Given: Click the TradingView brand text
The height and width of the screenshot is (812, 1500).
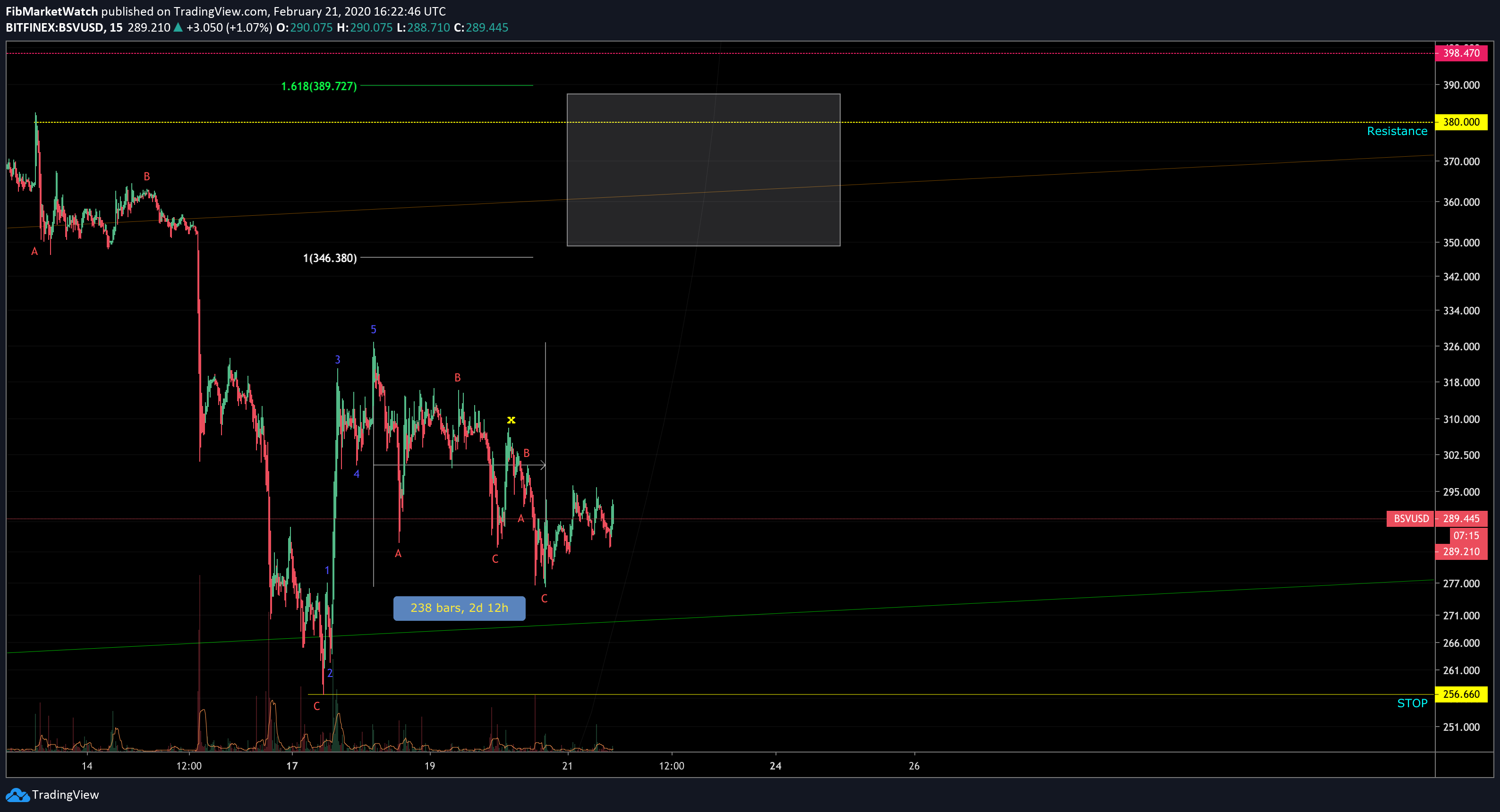Looking at the screenshot, I should (65, 795).
